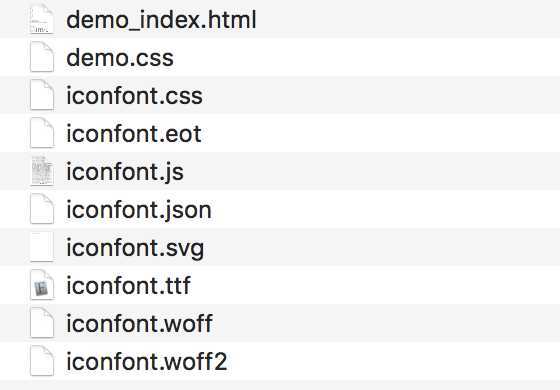This screenshot has width=560, height=390.
Task: Select the iconfont.js file name
Action: pos(125,172)
